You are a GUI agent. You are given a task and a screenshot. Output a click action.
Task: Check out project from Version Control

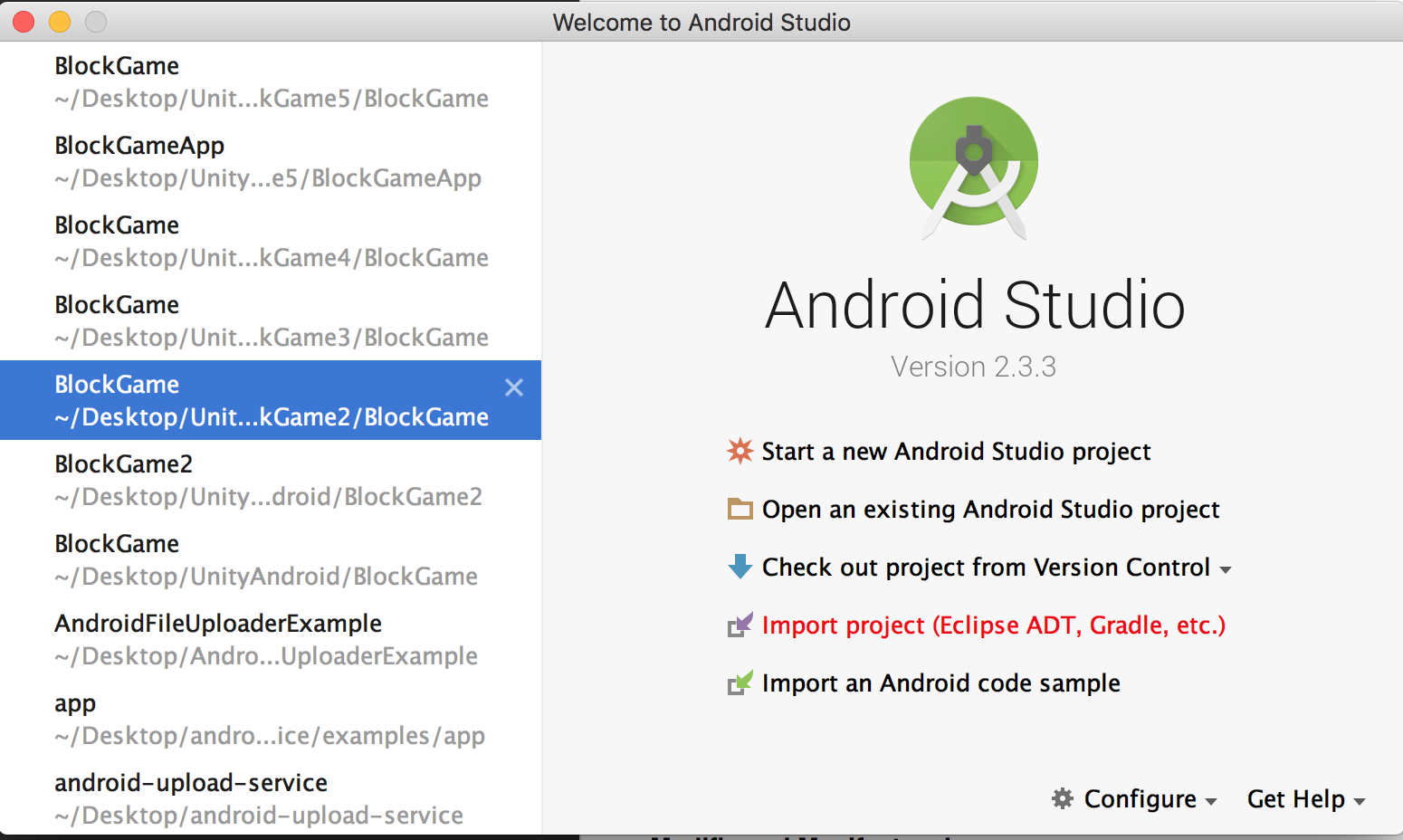[x=986, y=567]
